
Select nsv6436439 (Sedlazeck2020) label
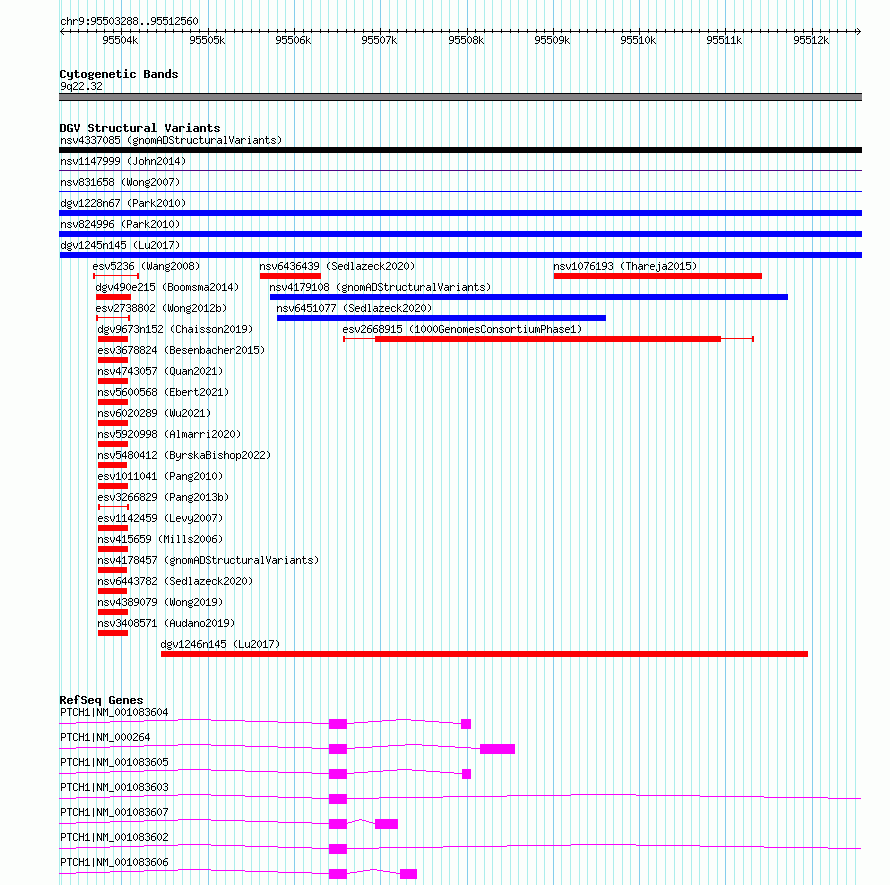[x=337, y=266]
